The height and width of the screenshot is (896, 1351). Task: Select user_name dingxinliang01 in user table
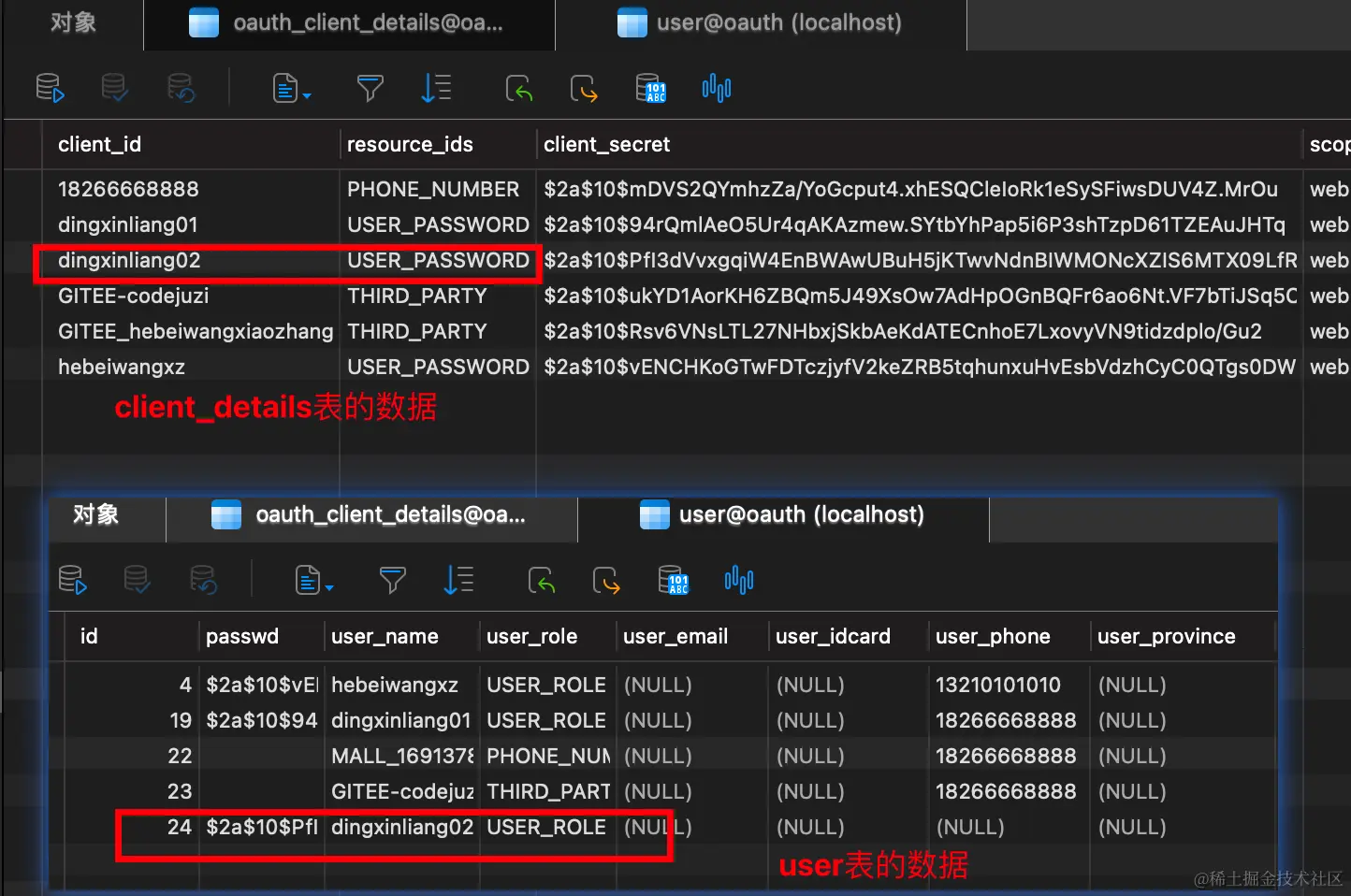click(x=401, y=720)
